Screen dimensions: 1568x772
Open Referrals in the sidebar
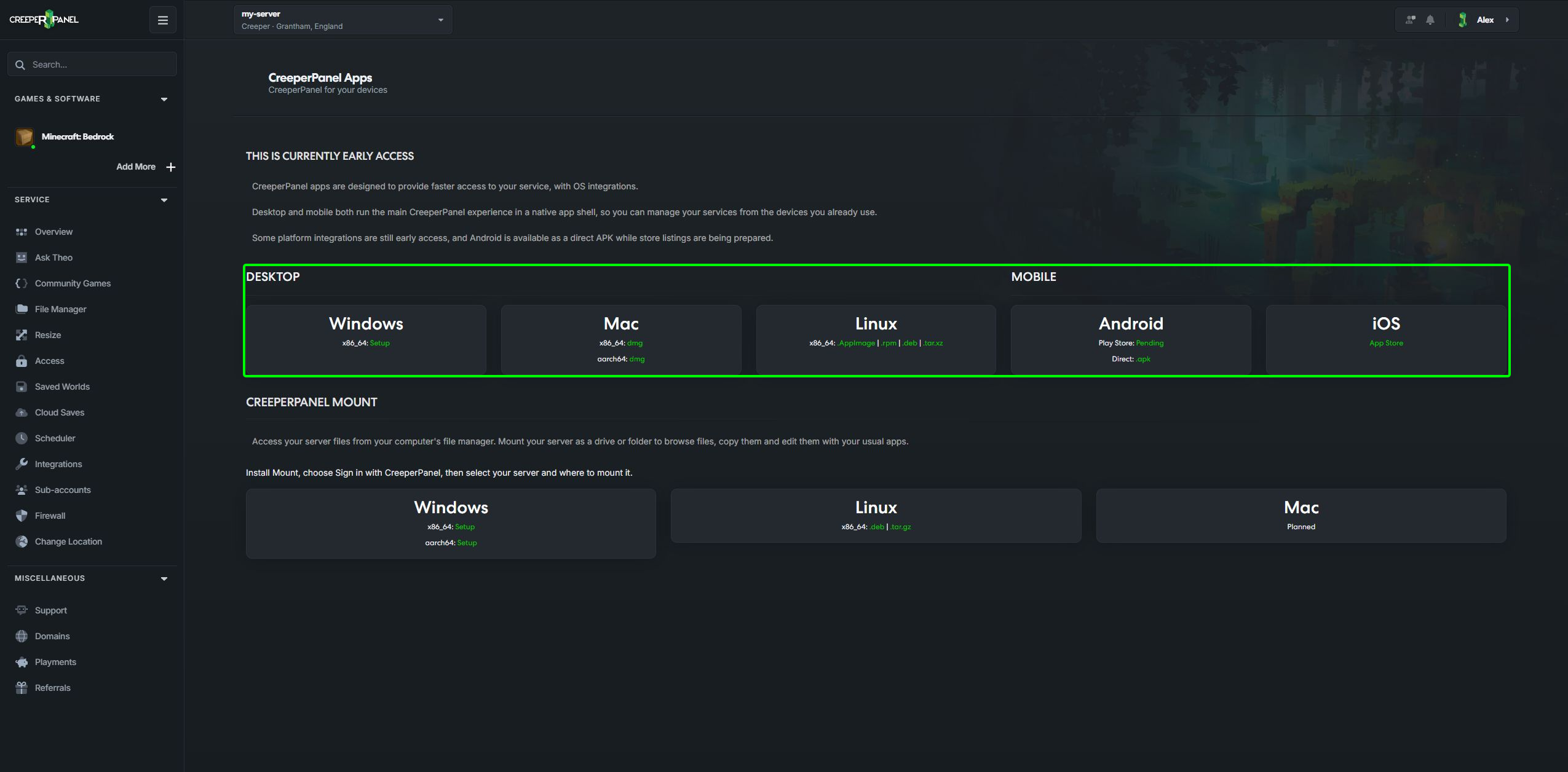(52, 688)
